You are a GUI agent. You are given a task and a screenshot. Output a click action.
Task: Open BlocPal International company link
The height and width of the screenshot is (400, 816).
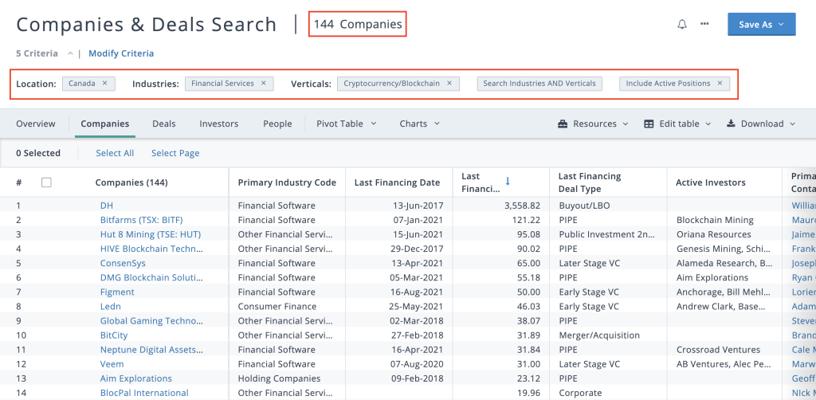(x=144, y=393)
